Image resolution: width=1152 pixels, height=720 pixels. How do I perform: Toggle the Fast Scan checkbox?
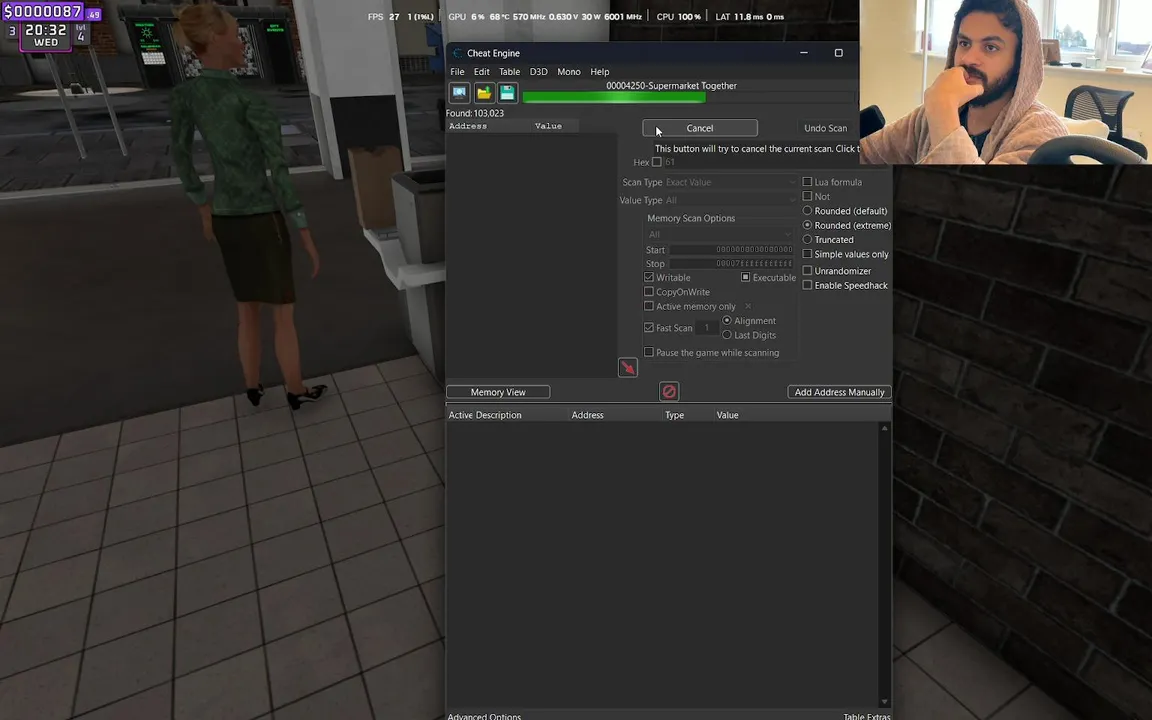[649, 328]
